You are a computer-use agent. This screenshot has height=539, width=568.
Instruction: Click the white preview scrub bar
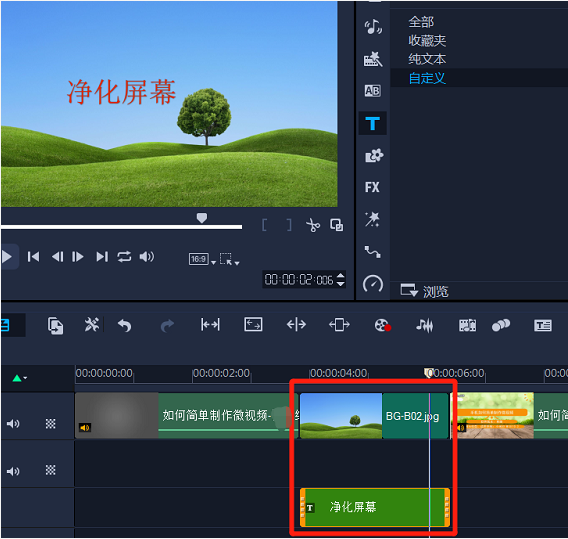tap(121, 227)
